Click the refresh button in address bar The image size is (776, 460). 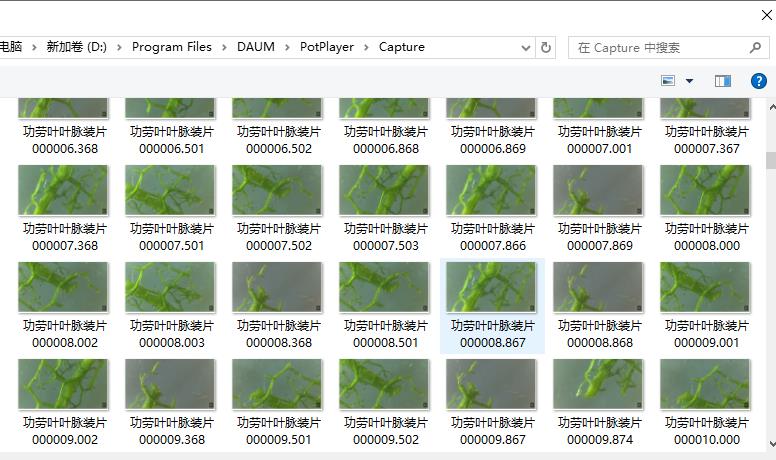pos(546,47)
